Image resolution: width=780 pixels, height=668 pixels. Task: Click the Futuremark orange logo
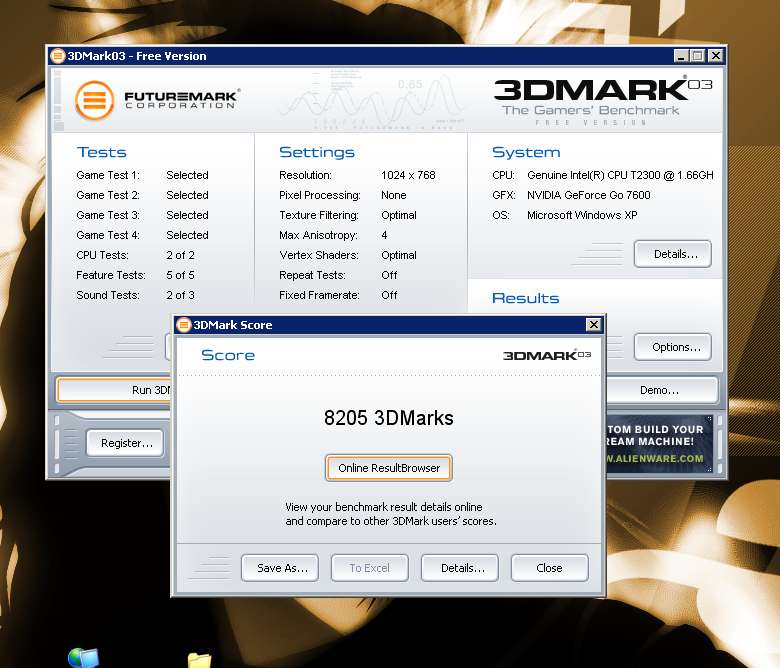[95, 100]
